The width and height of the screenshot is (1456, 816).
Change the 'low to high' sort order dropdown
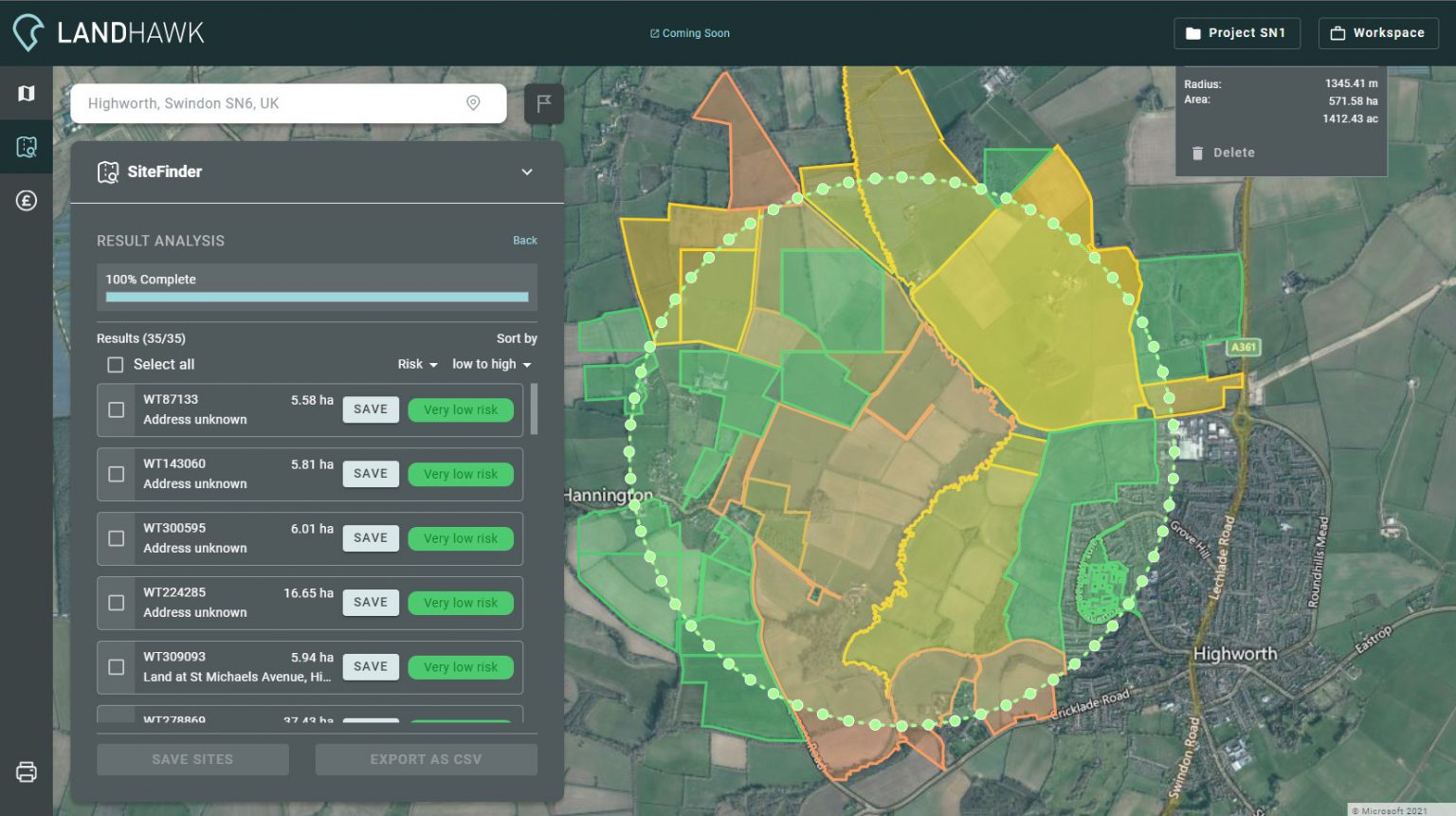click(491, 364)
